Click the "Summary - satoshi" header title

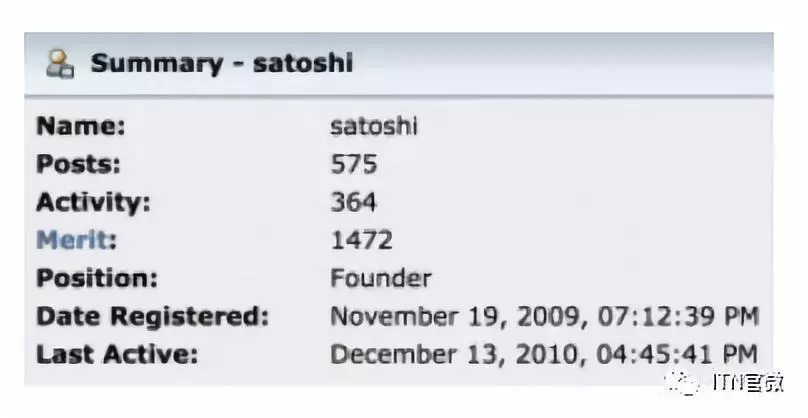coord(221,64)
